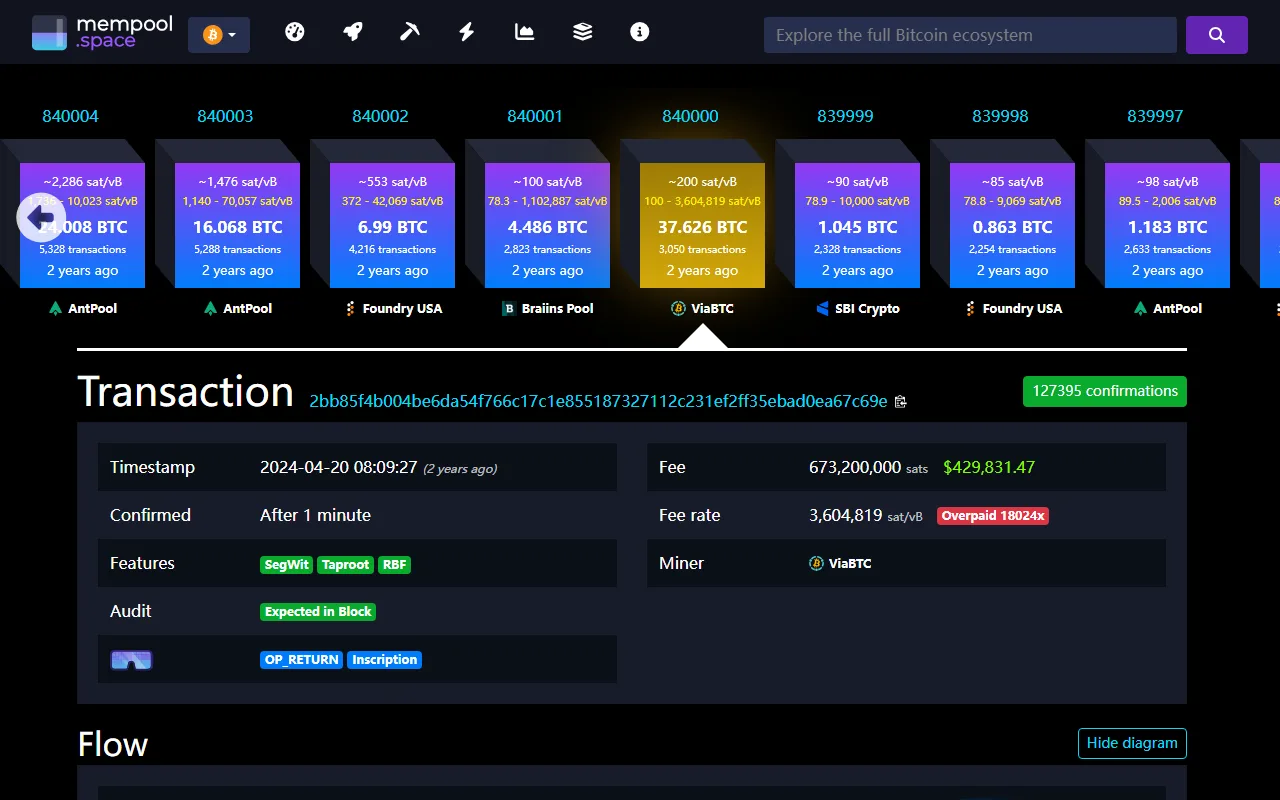This screenshot has width=1280, height=800.
Task: Open the mempool.space home logo
Action: tap(102, 32)
